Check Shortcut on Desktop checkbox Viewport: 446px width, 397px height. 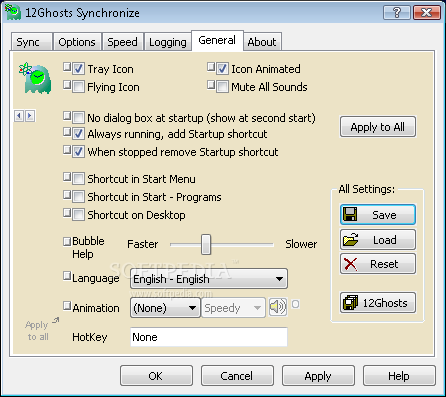tap(78, 215)
